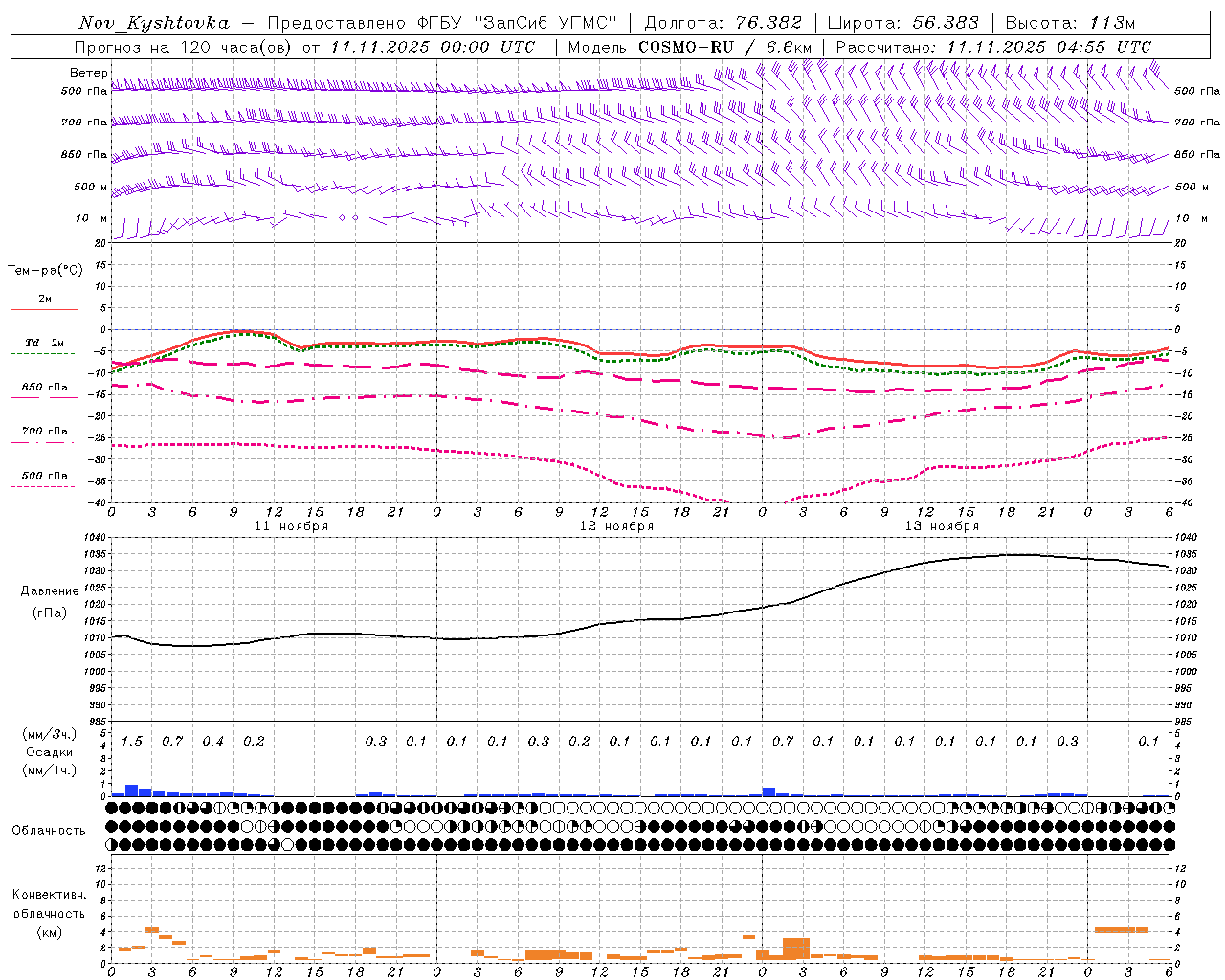The height and width of the screenshot is (980, 1225).
Task: Click the station title Nov_Kyshtovka
Action: tap(154, 23)
